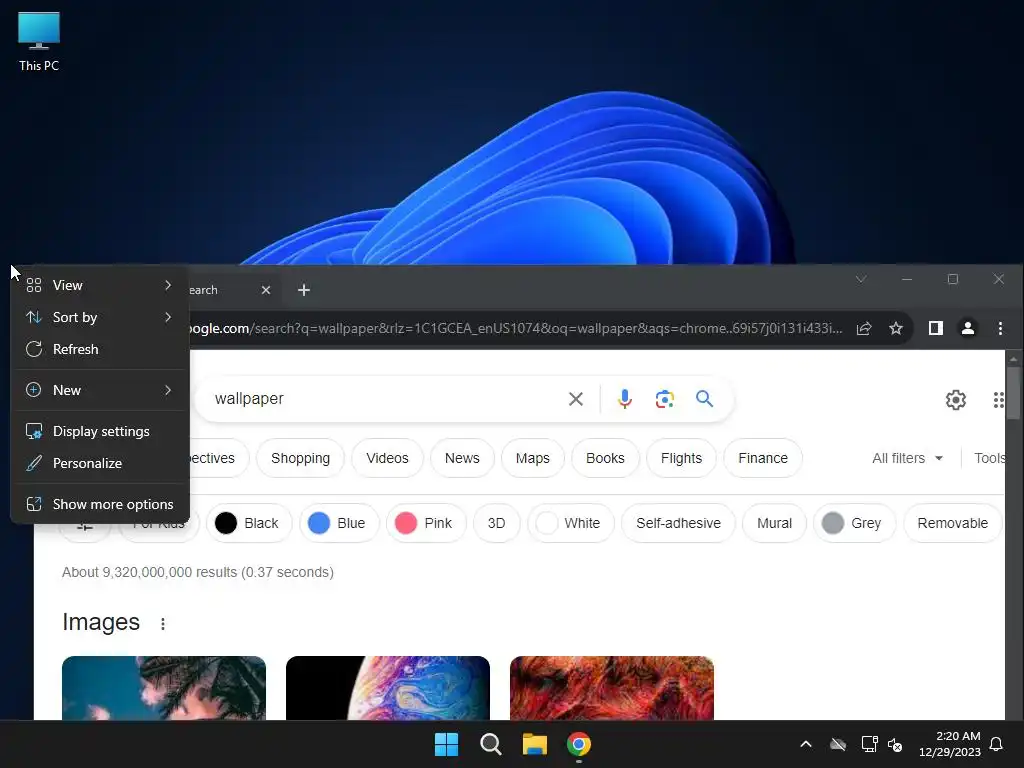The image size is (1024, 768).
Task: Open Windows Start menu
Action: pyautogui.click(x=447, y=744)
